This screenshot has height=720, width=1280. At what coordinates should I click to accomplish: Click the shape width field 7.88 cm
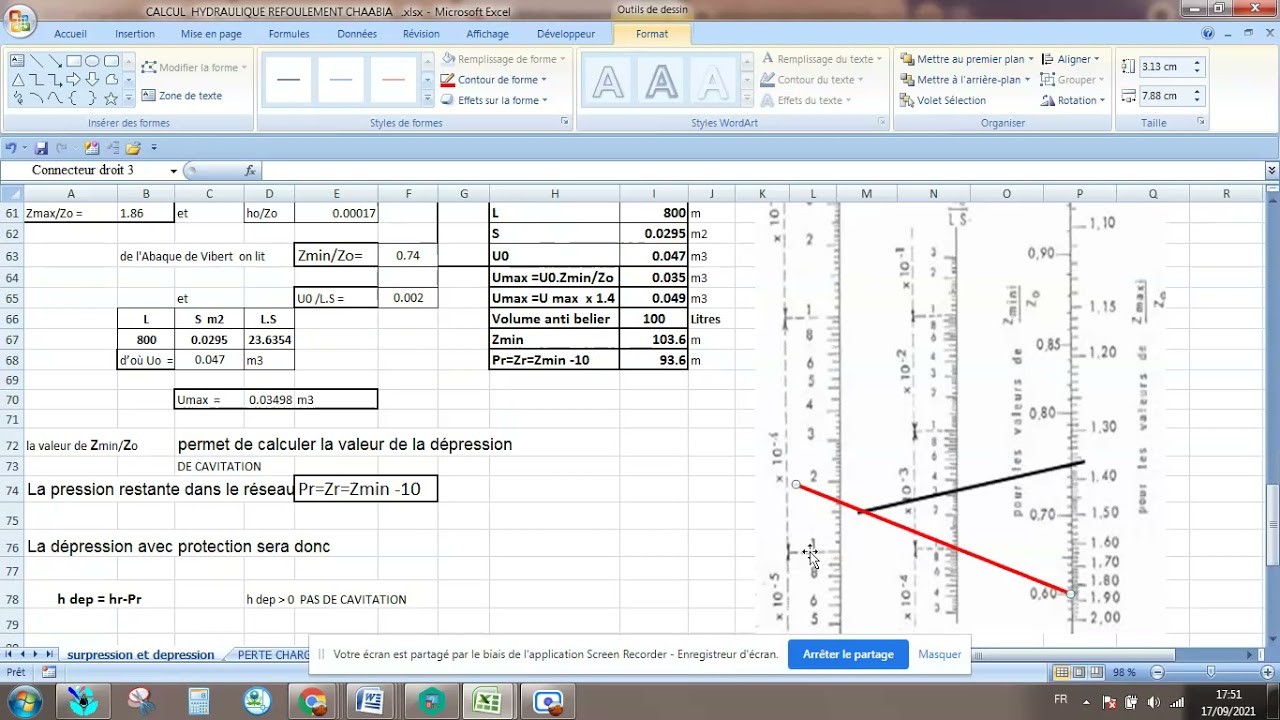[1164, 96]
